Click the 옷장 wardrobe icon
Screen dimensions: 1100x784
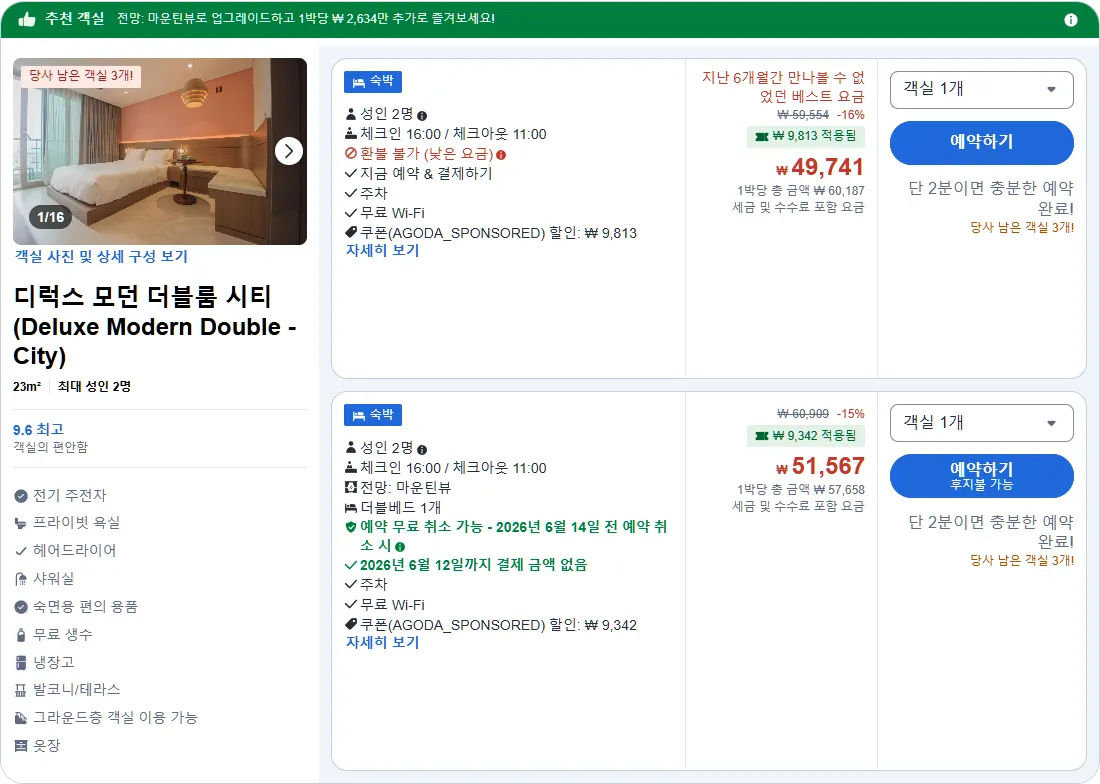21,745
